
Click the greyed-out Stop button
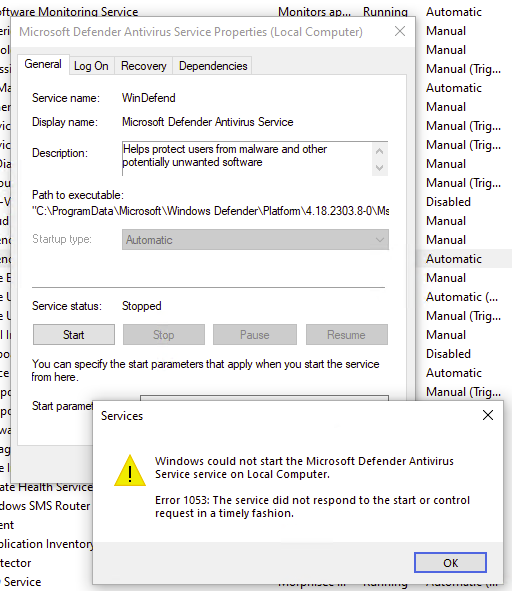[x=164, y=335]
